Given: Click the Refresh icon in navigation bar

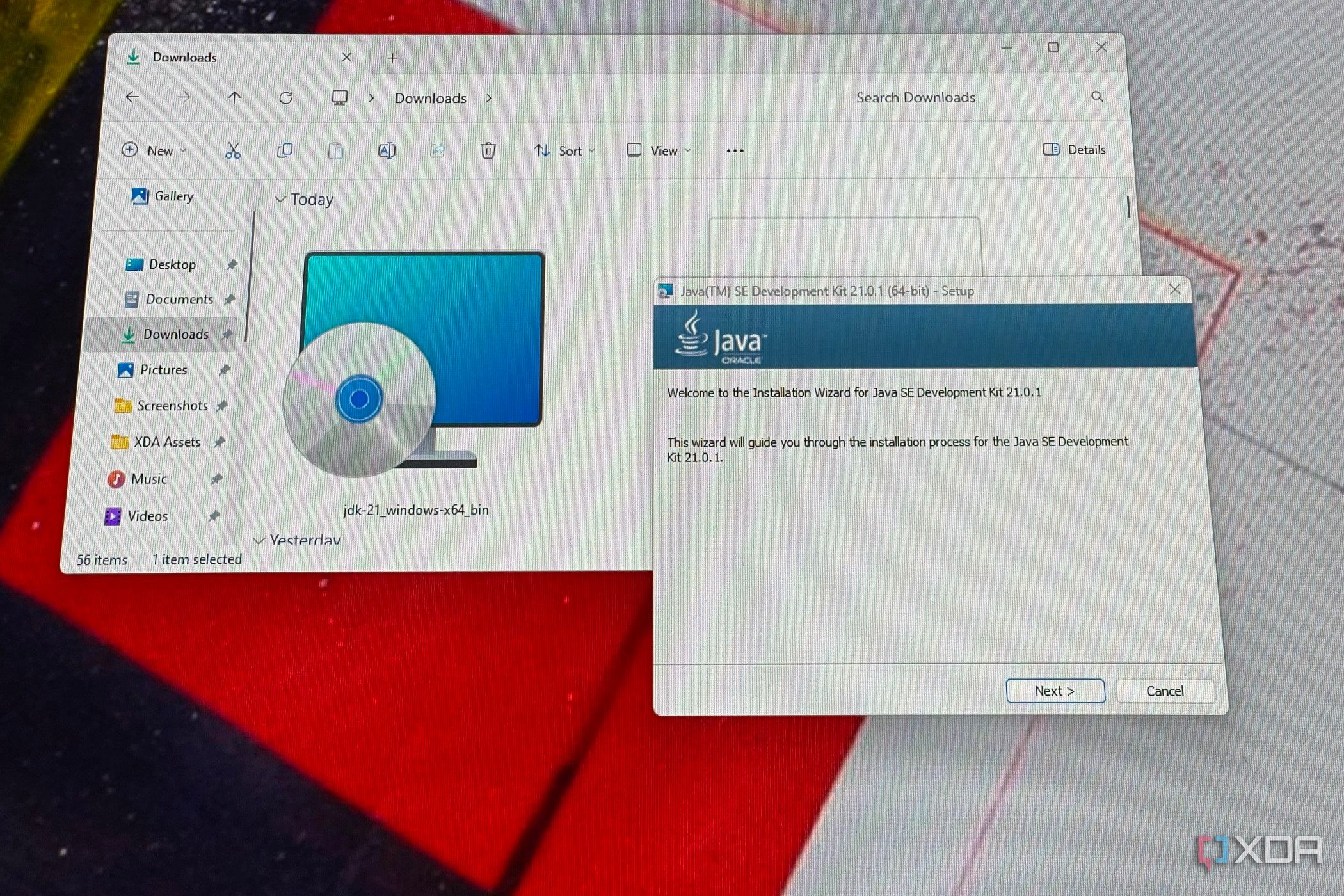Looking at the screenshot, I should (286, 98).
